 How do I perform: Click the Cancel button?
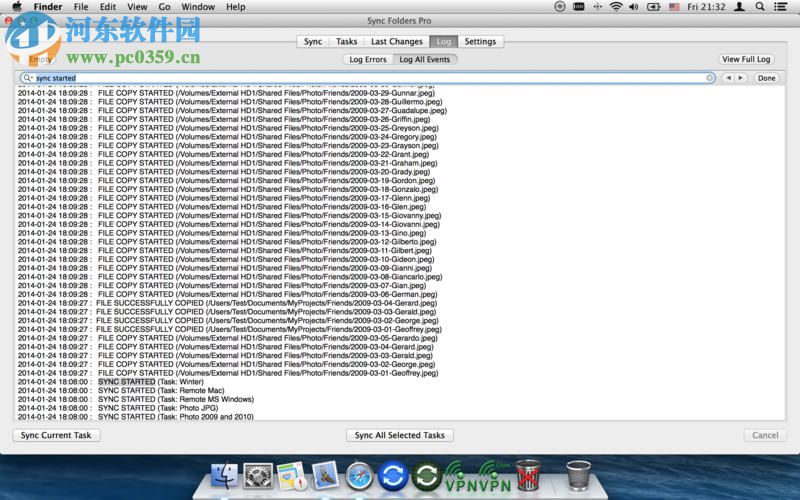765,435
